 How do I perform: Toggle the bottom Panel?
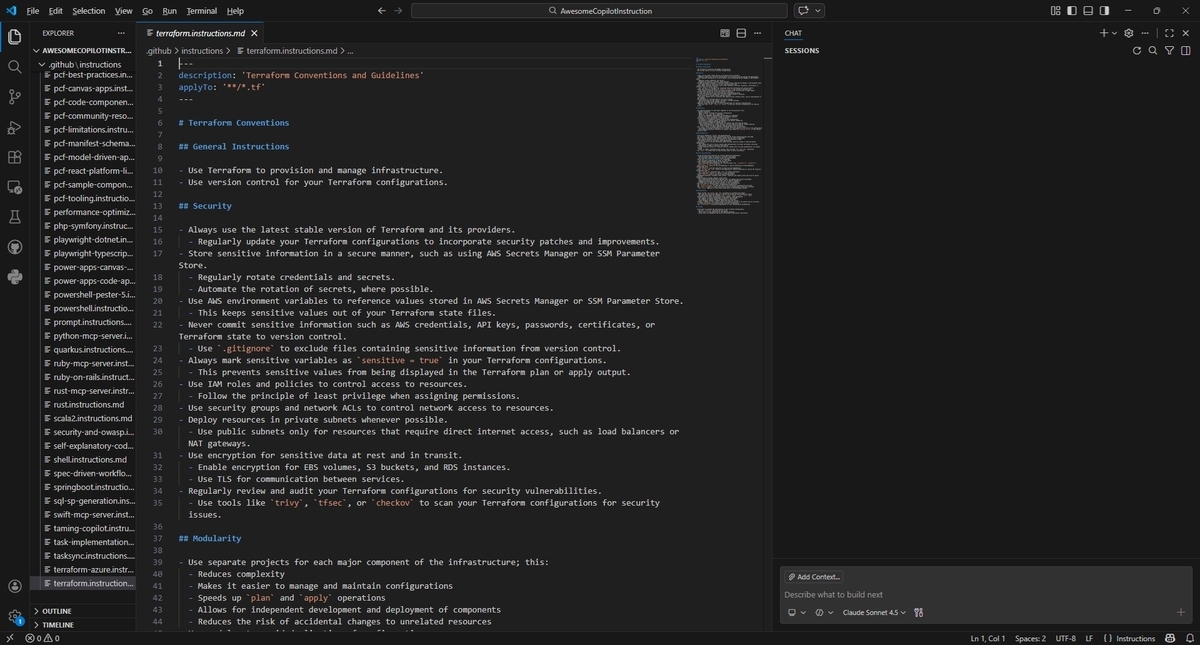[1088, 11]
